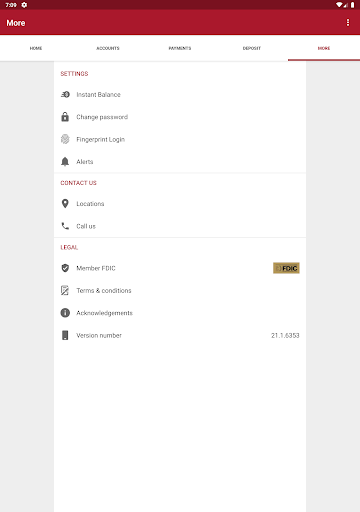Open the Terms & conditions entry
This screenshot has height=512, width=360.
pos(180,290)
